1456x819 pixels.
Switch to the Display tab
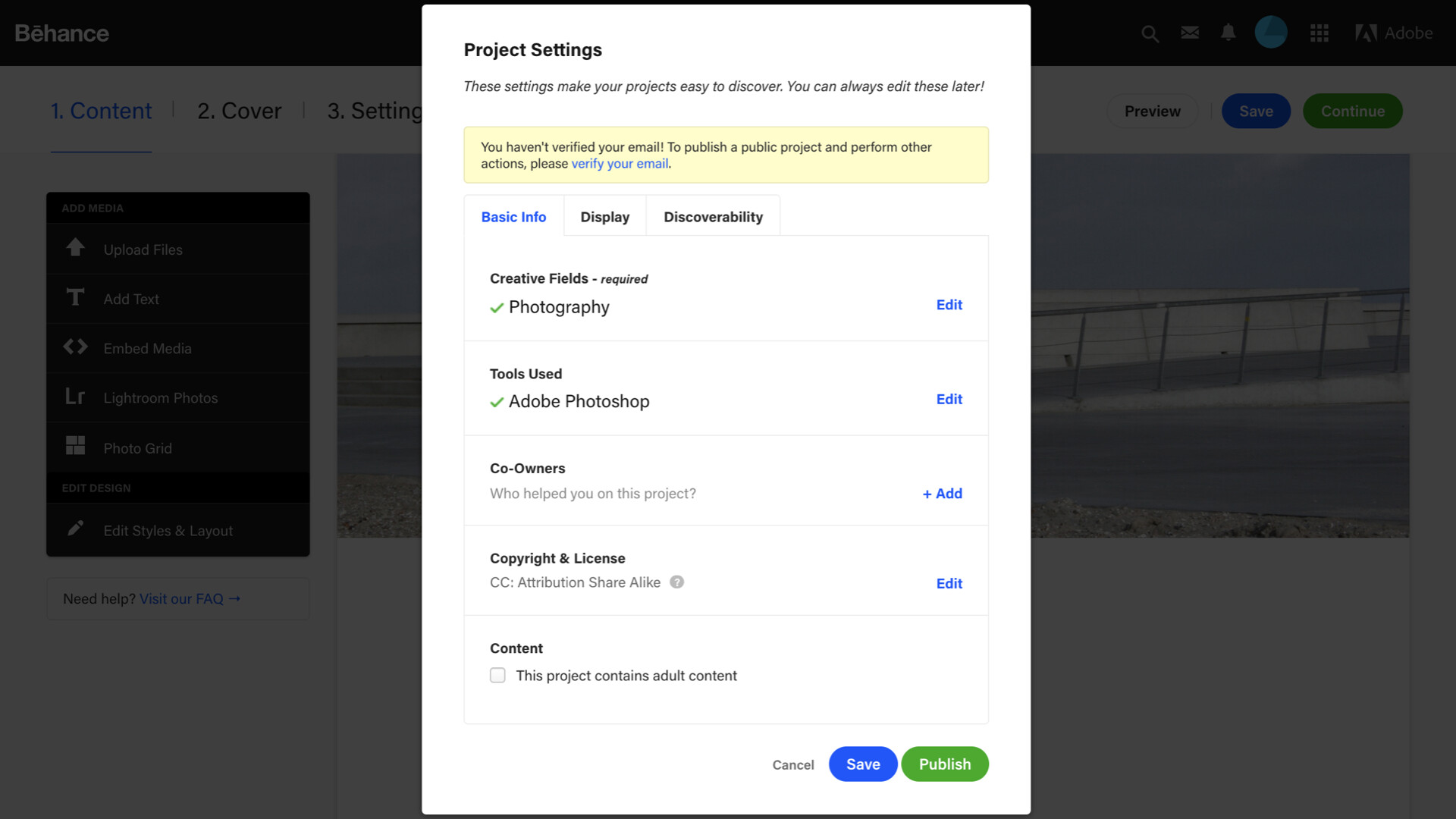point(604,217)
